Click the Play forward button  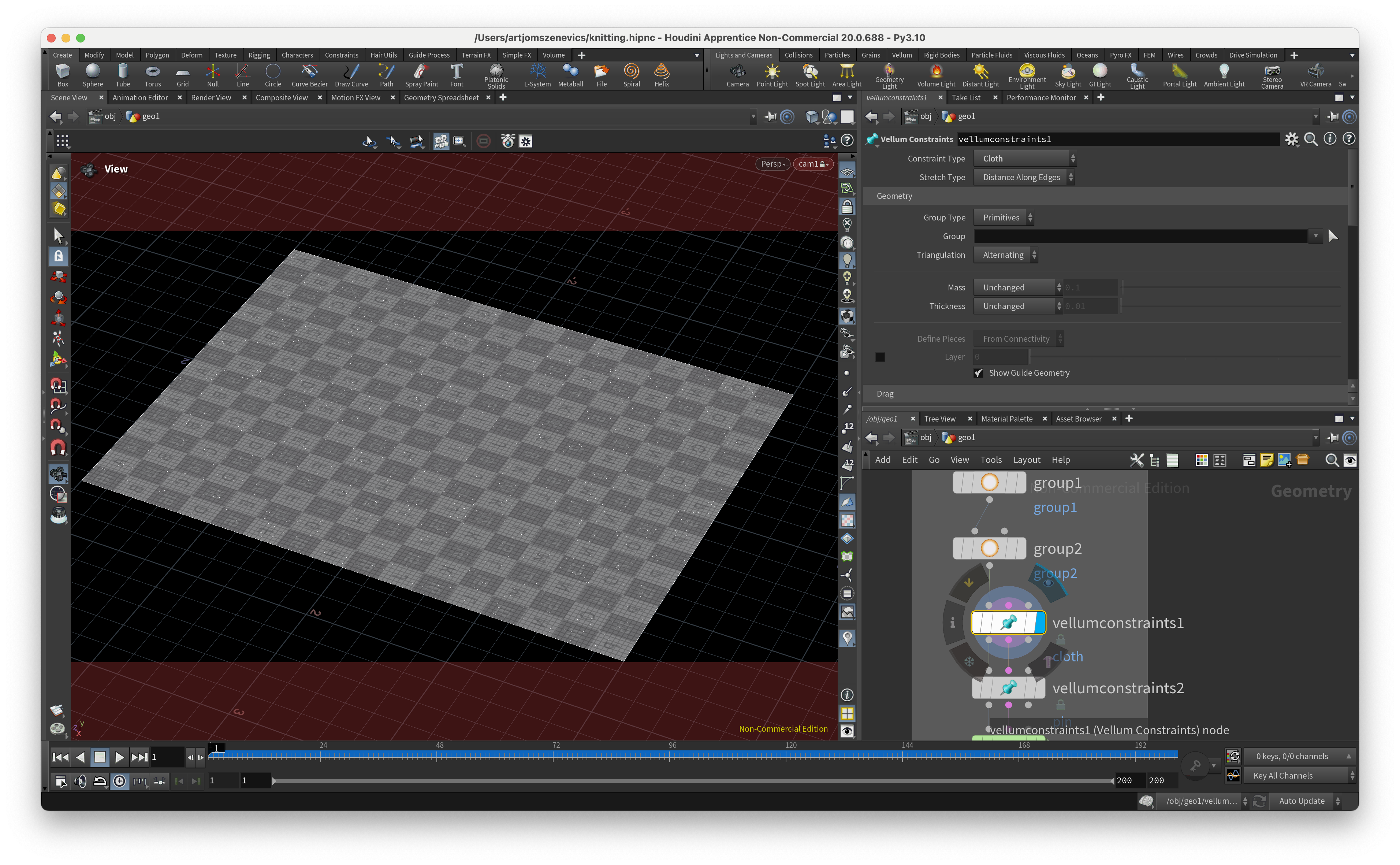tap(119, 757)
